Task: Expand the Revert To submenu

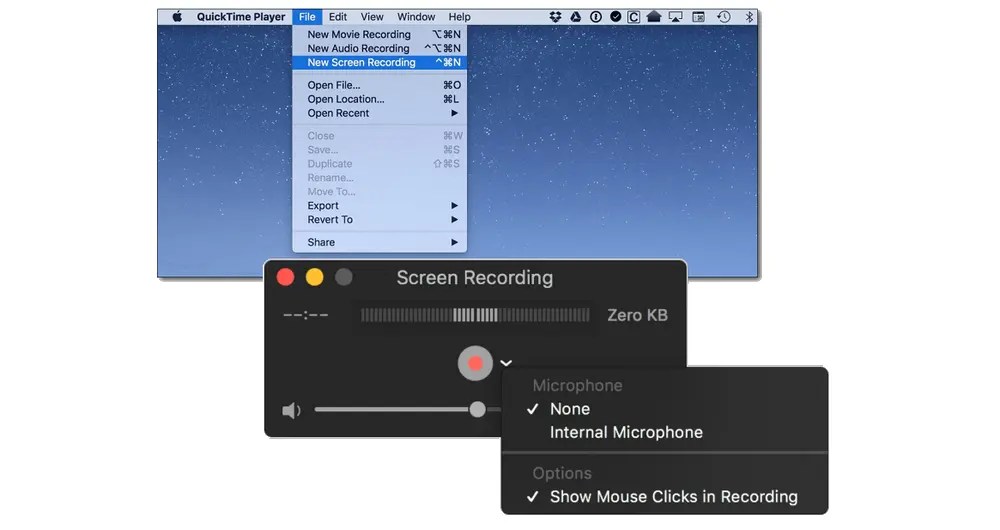Action: [x=379, y=220]
